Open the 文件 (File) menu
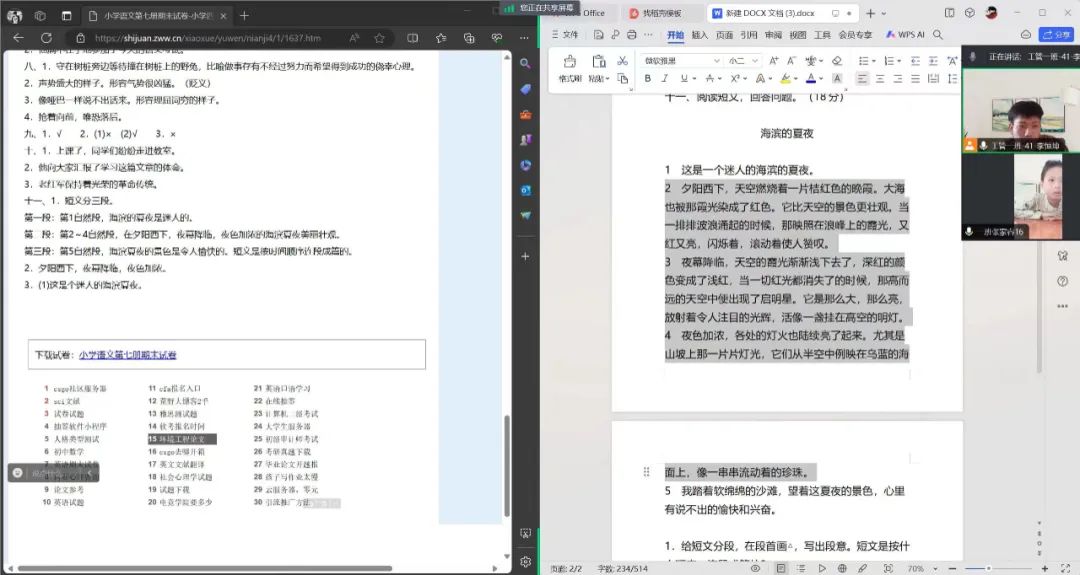 [x=564, y=34]
